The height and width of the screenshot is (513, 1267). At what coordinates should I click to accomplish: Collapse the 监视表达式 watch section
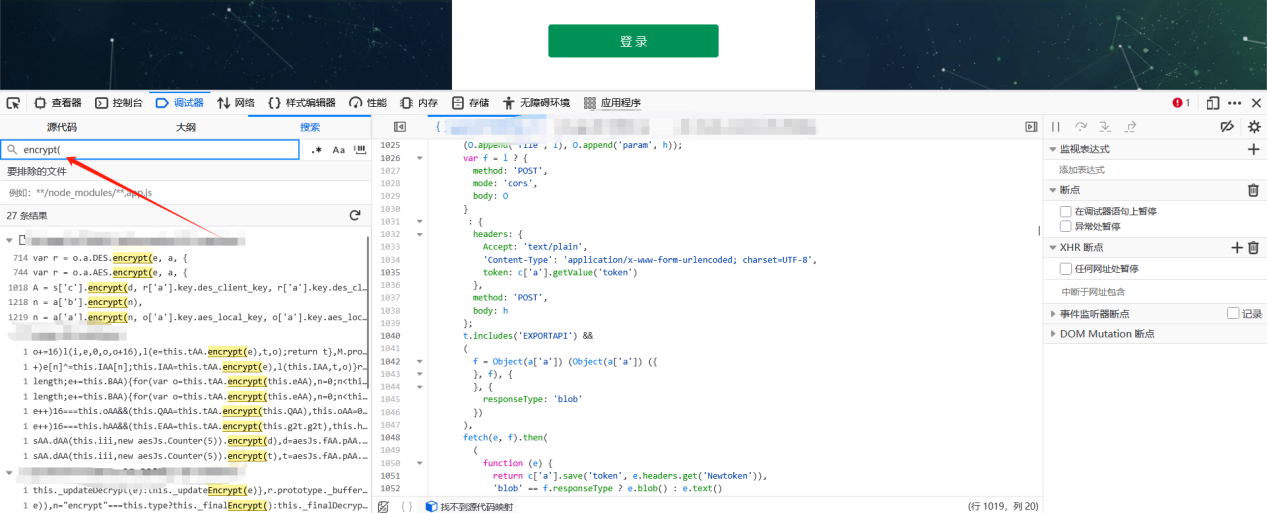(1052, 149)
